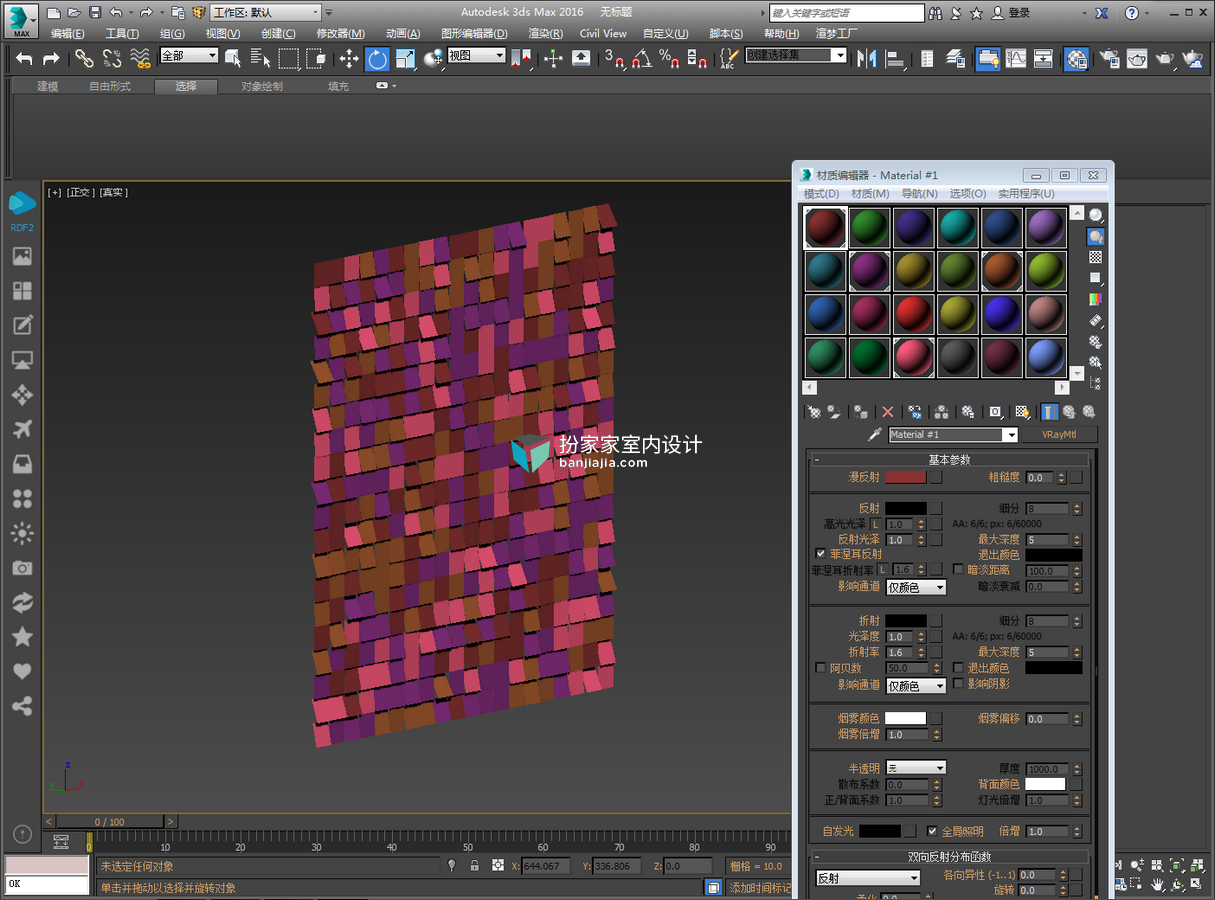
Task: Click the Mirror tool icon
Action: coord(867,58)
